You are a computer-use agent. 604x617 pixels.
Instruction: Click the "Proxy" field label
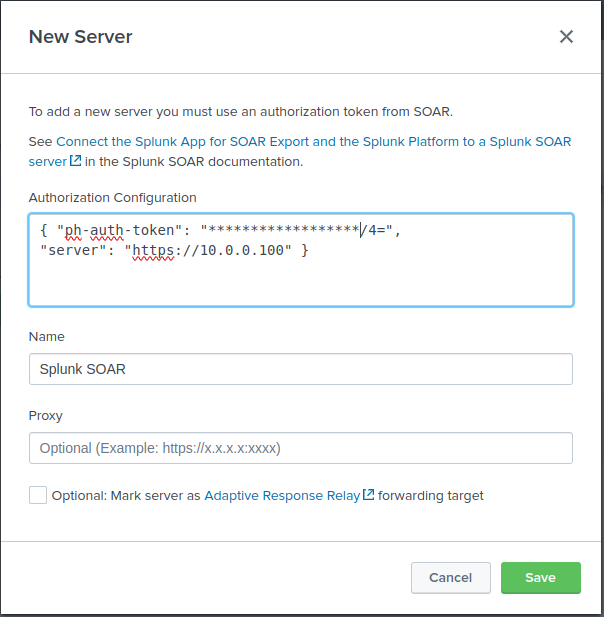(x=46, y=415)
